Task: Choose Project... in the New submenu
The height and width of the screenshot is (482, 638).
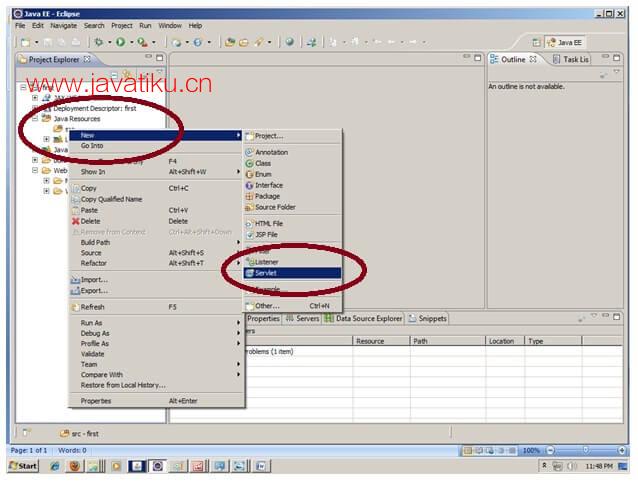Action: 292,136
